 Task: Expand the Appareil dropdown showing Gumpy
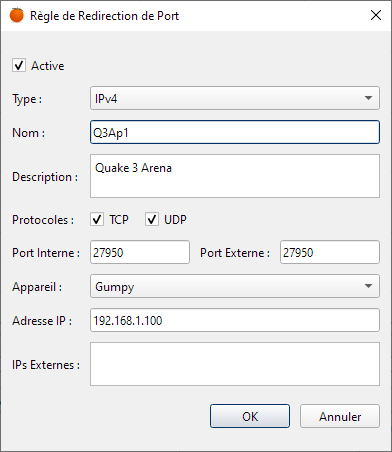click(x=235, y=286)
